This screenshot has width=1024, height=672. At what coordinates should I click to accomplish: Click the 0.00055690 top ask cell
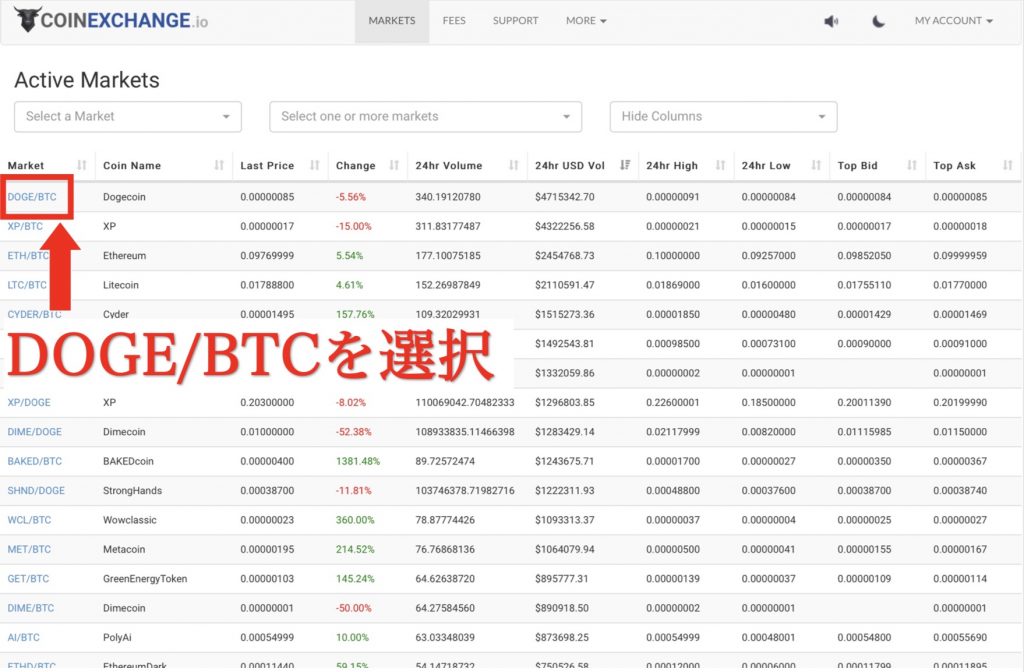960,637
